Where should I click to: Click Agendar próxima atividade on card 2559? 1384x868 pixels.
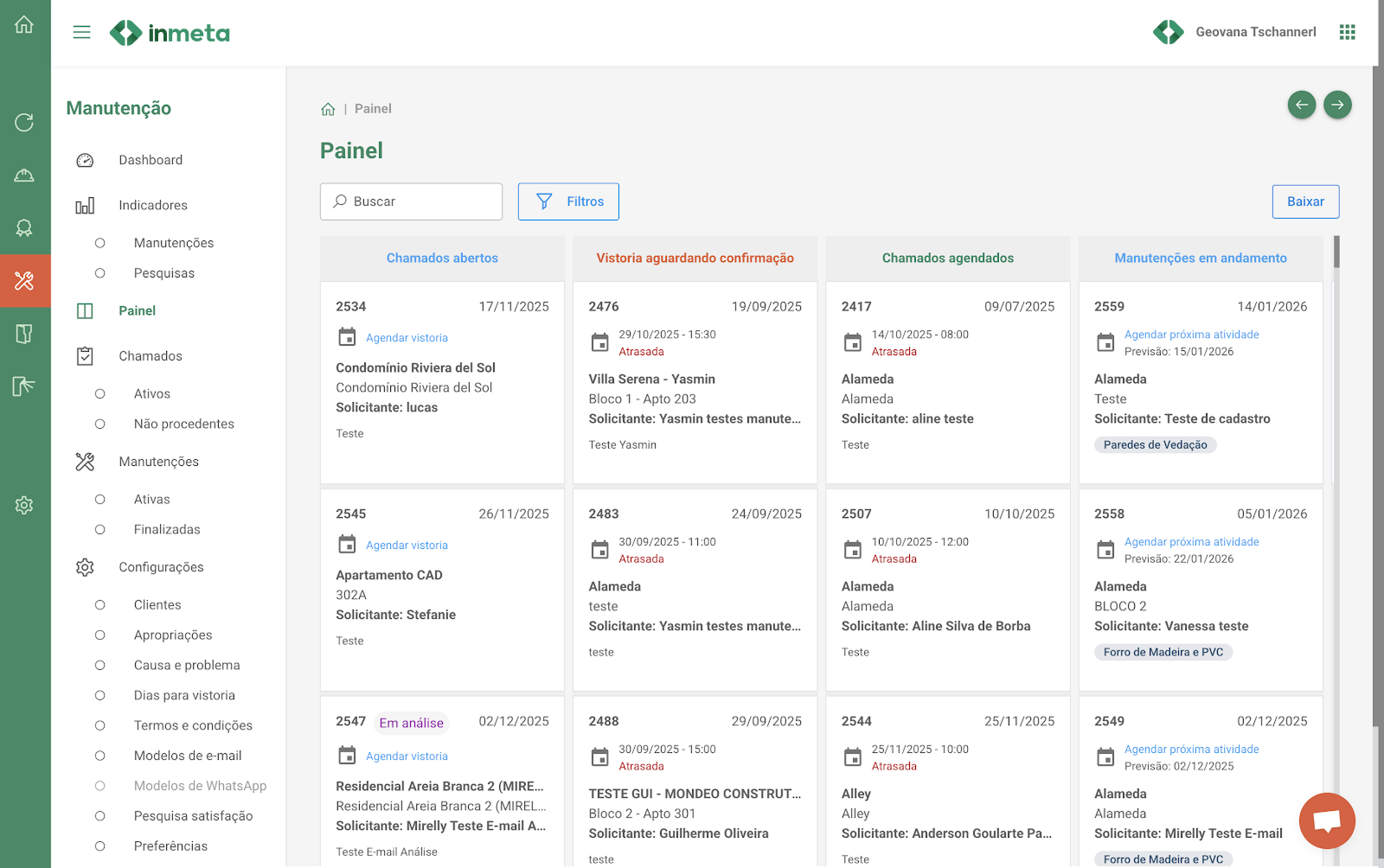coord(1191,335)
